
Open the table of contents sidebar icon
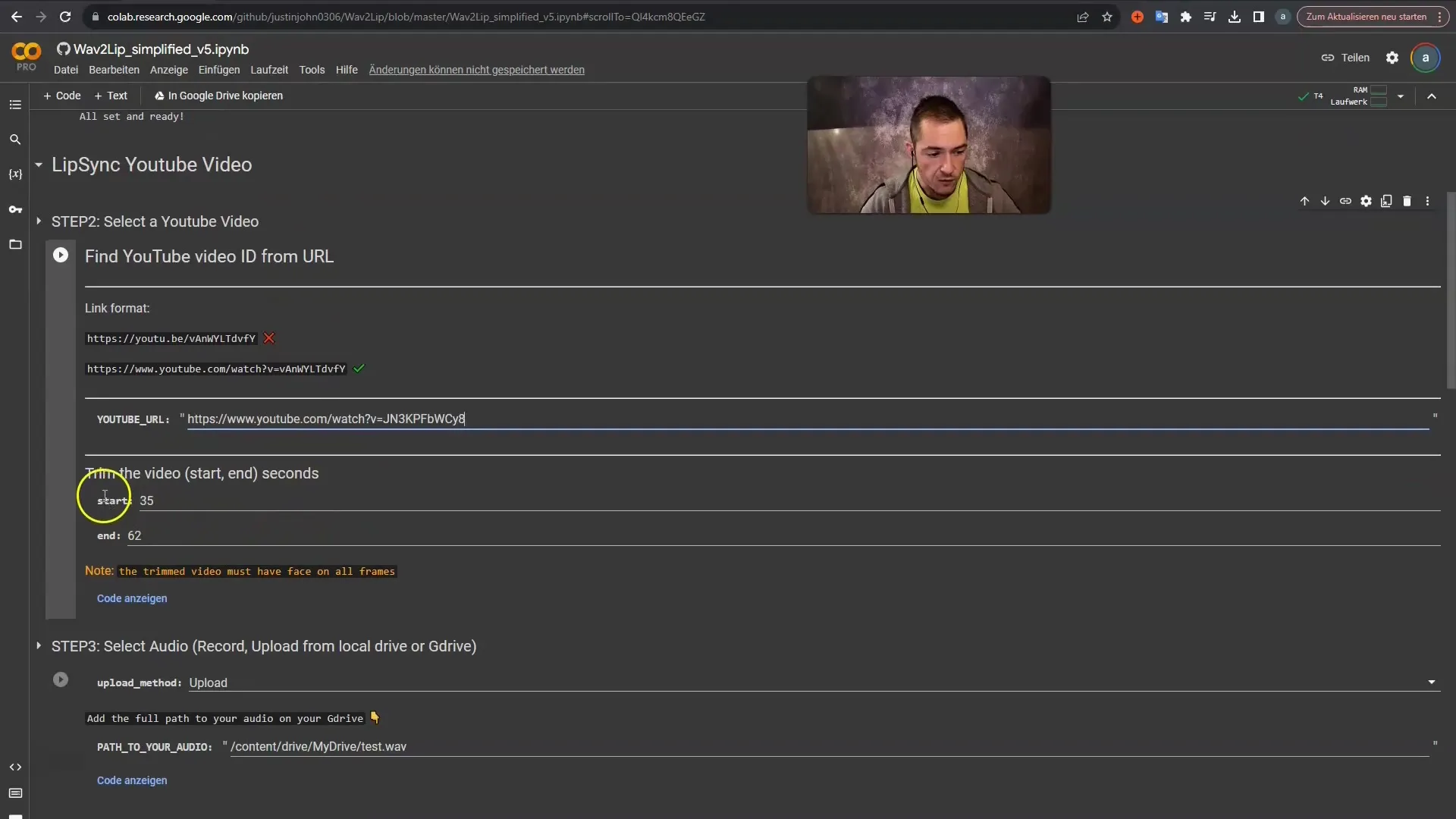pos(15,105)
